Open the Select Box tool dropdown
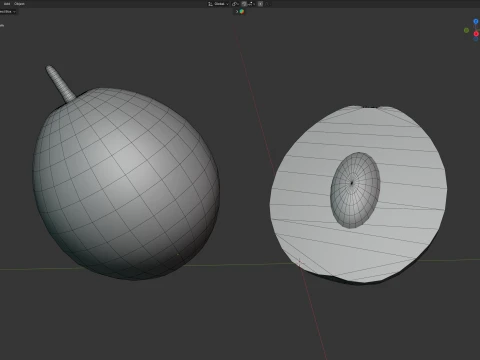Image resolution: width=480 pixels, height=360 pixels. point(8,12)
